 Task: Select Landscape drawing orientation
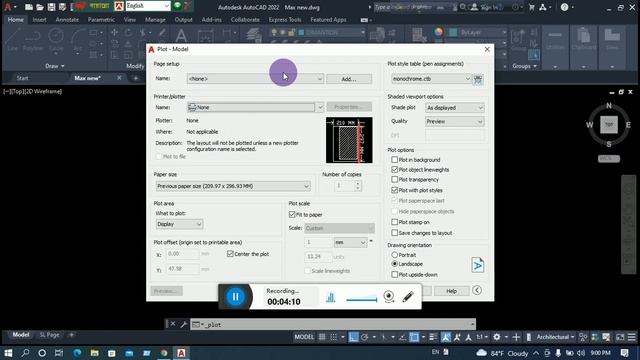tap(394, 264)
